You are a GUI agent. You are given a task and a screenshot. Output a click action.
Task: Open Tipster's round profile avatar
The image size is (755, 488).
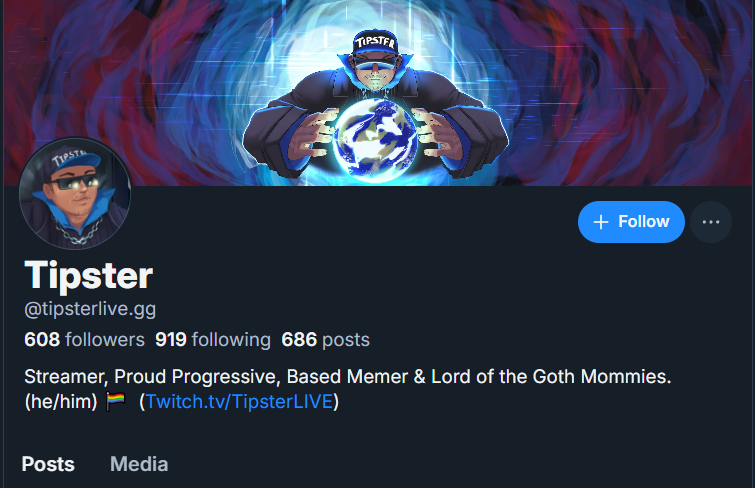pos(75,194)
